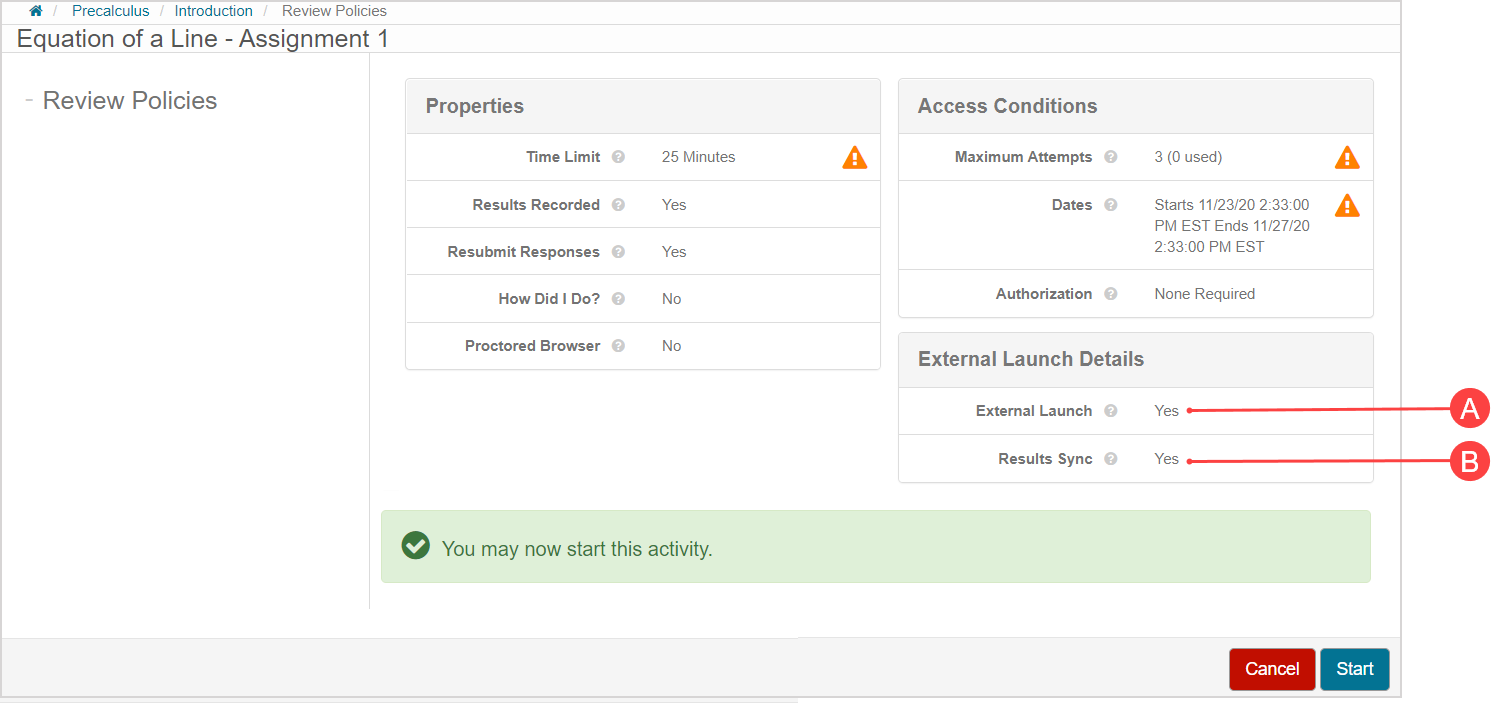Open the Precalculus breadcrumb link
1491x703 pixels.
(x=110, y=10)
